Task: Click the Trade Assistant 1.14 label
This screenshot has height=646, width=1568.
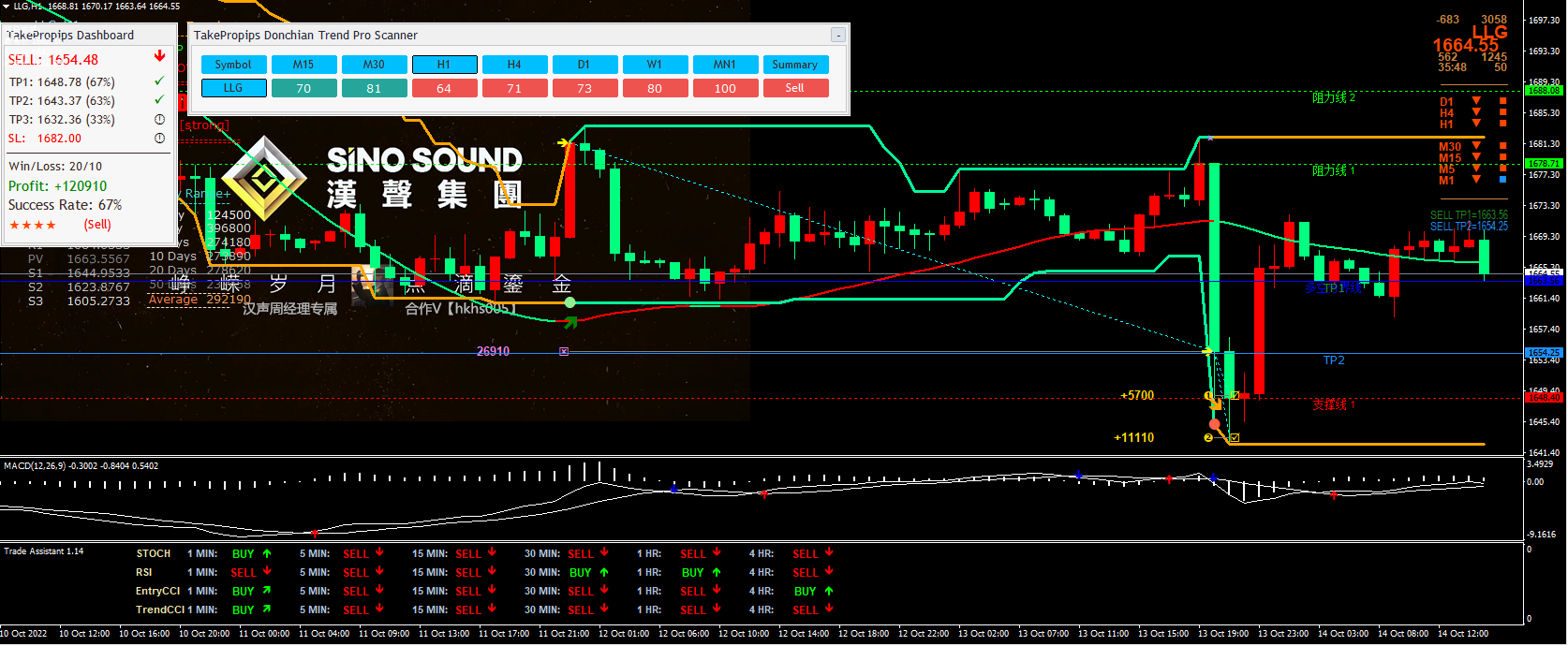Action: [43, 551]
